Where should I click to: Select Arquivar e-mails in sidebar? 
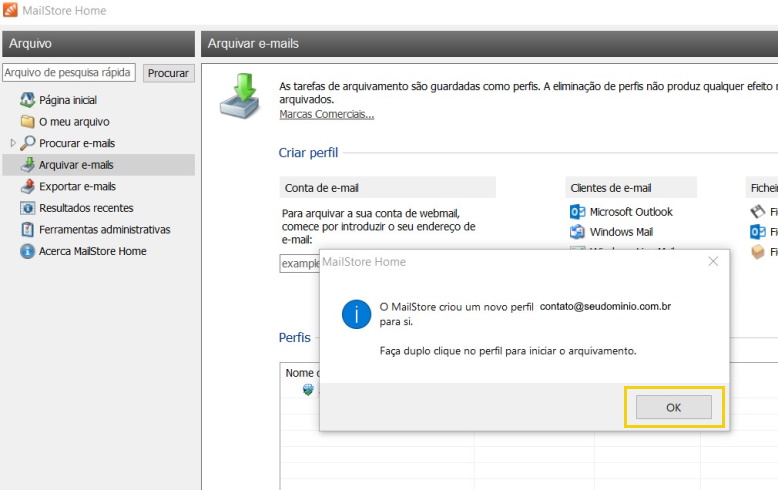tap(76, 165)
